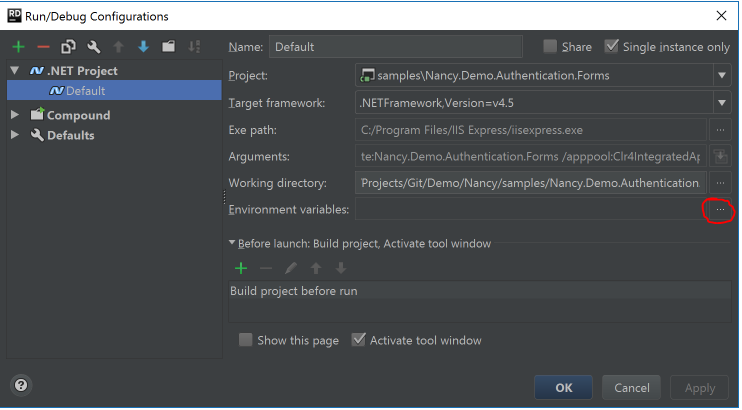Screen dimensions: 742x410
Task: Select the .NET Project tree item
Action: coord(73,71)
